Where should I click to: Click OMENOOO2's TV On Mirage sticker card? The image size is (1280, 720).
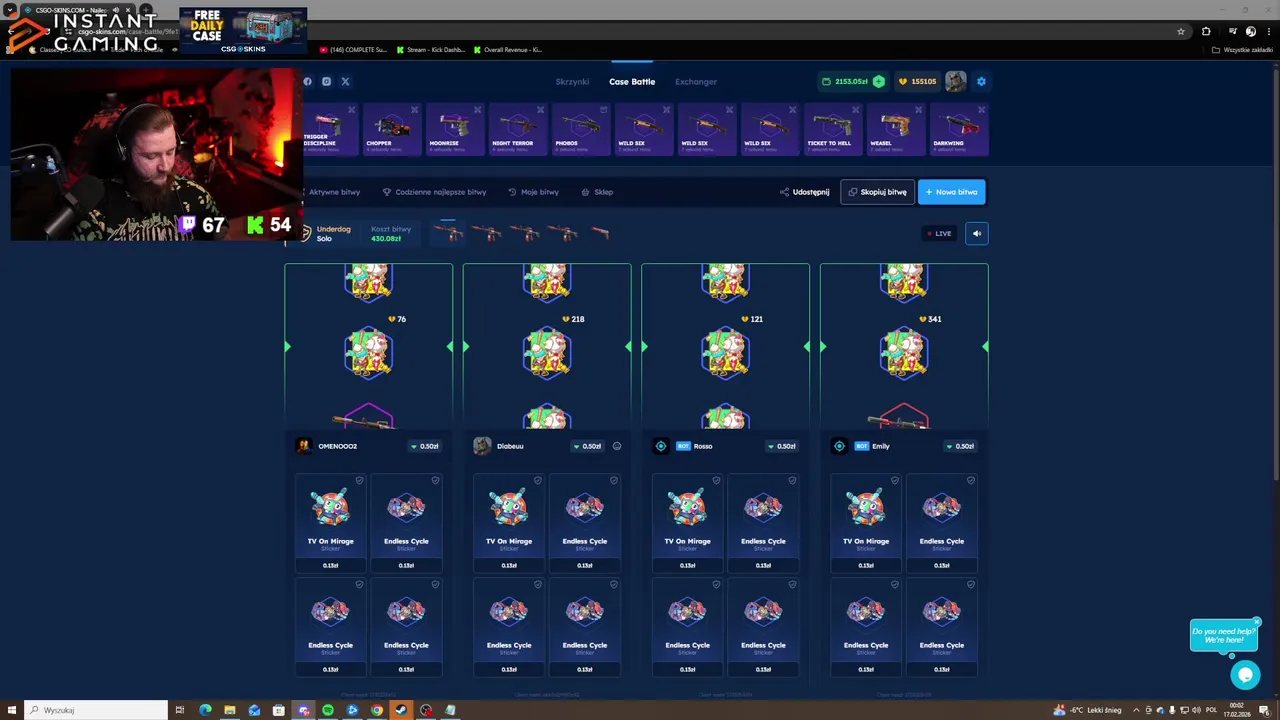pos(331,523)
